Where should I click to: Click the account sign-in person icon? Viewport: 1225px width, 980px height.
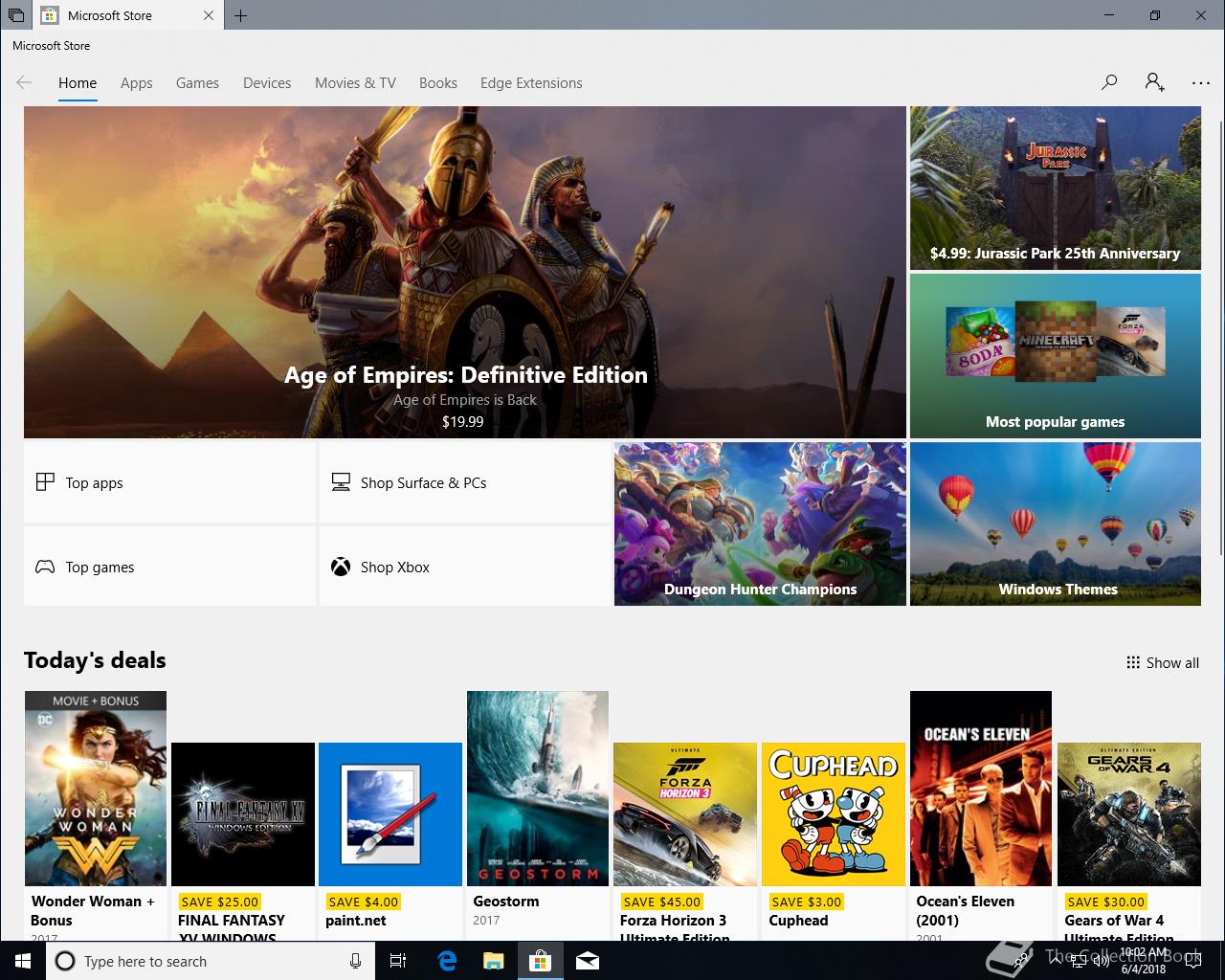click(x=1155, y=82)
